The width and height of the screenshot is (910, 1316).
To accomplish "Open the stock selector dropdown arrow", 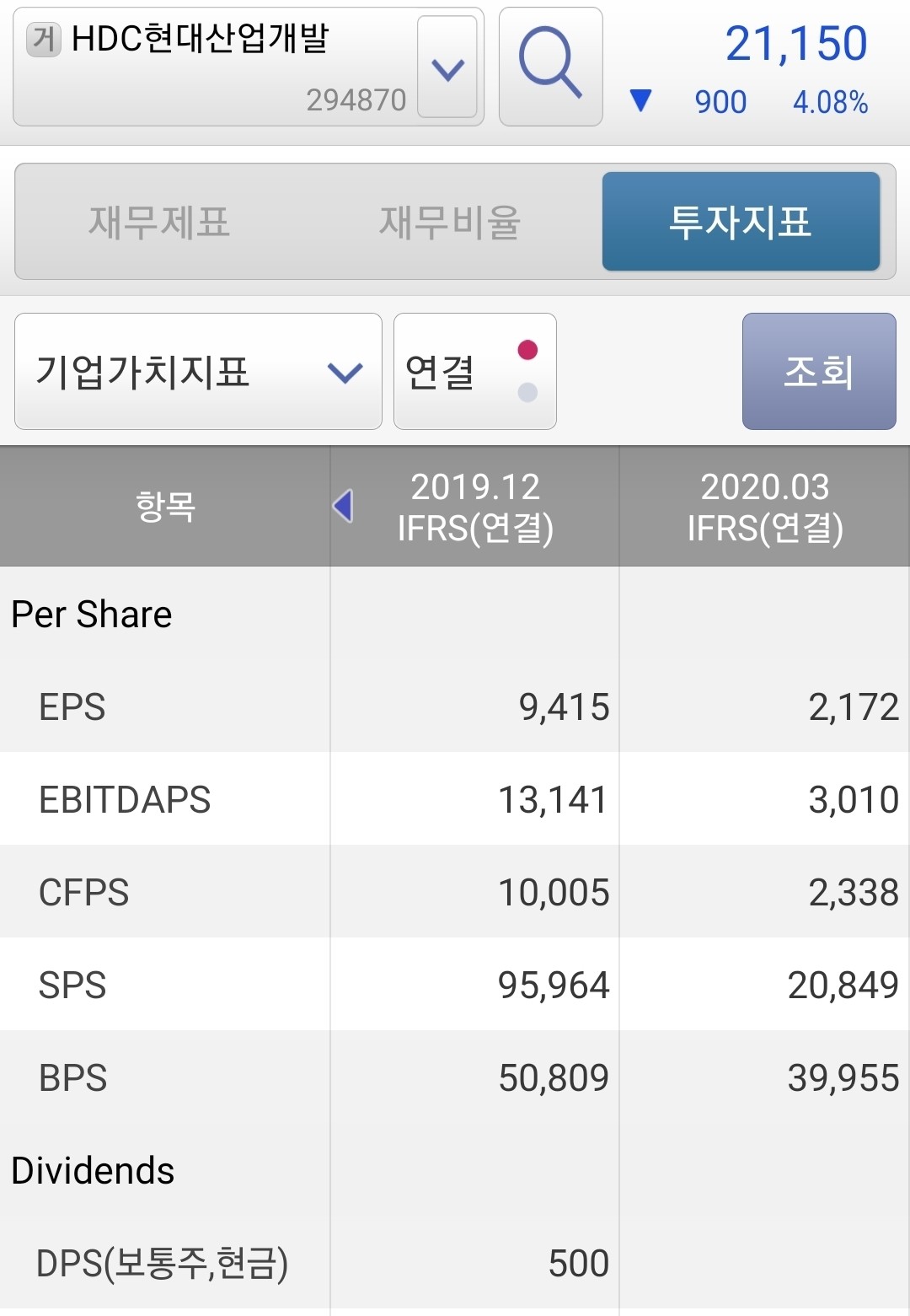I will 447,67.
